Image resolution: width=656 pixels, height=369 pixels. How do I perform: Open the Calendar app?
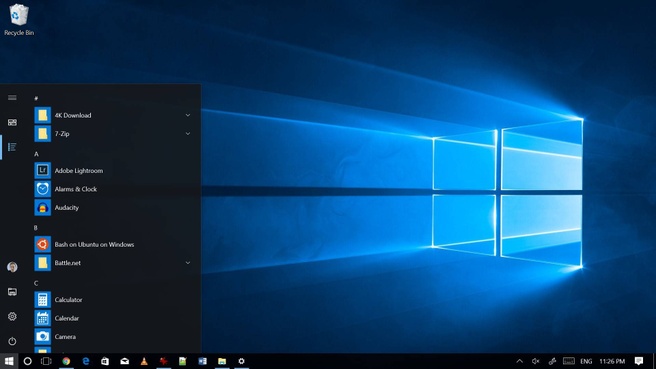point(113,318)
